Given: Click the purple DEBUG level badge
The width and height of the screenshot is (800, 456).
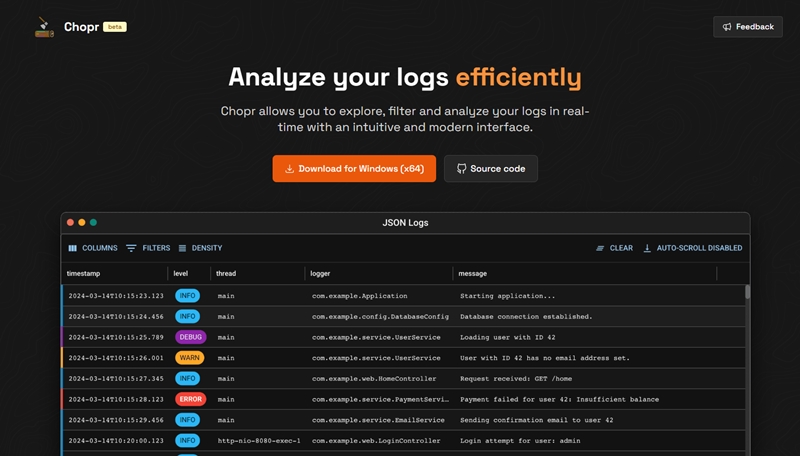Looking at the screenshot, I should [188, 337].
